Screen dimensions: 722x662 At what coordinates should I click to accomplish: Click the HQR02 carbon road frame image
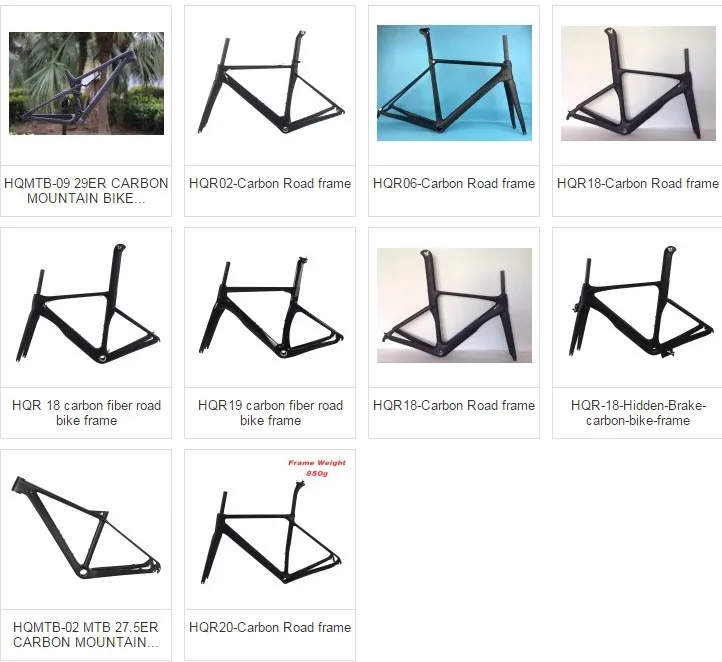pos(270,83)
